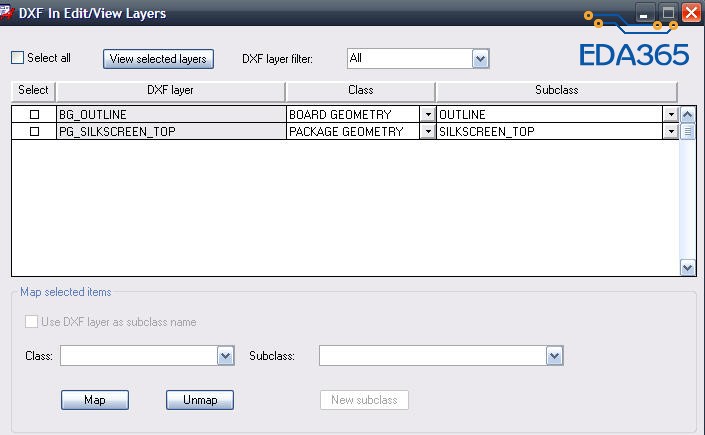Enable the Select all checkbox
705x435 pixels.
18,58
